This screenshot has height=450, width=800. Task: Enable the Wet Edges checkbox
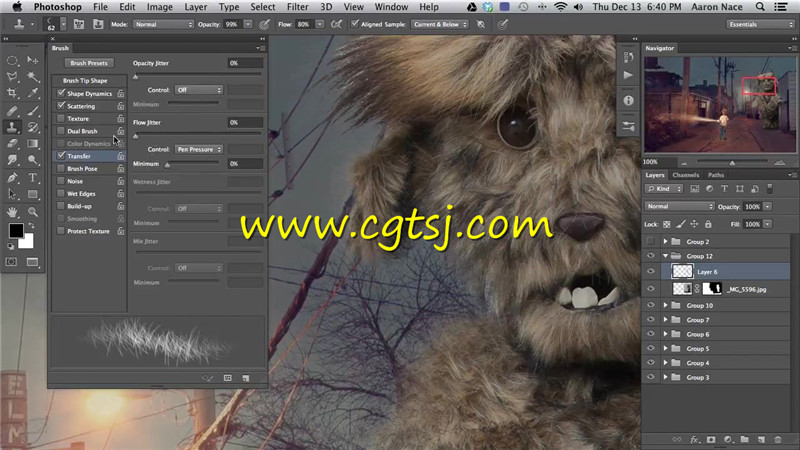tap(61, 194)
